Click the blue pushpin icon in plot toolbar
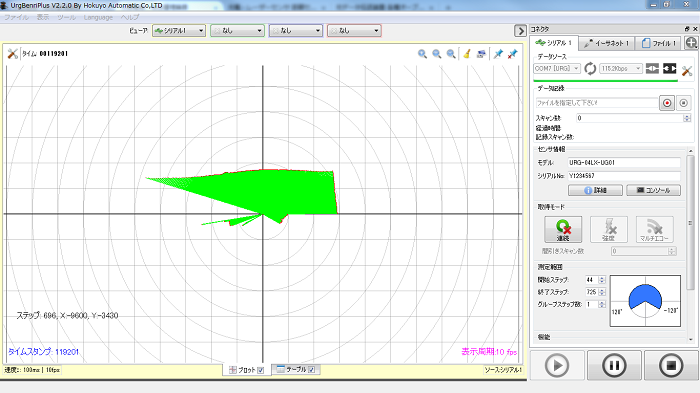 (x=498, y=54)
